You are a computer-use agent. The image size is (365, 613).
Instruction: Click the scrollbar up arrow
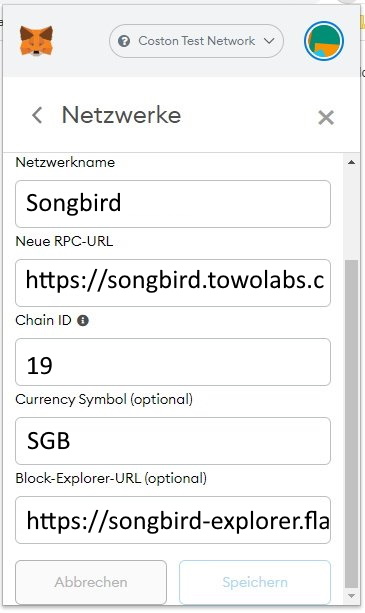(x=351, y=162)
